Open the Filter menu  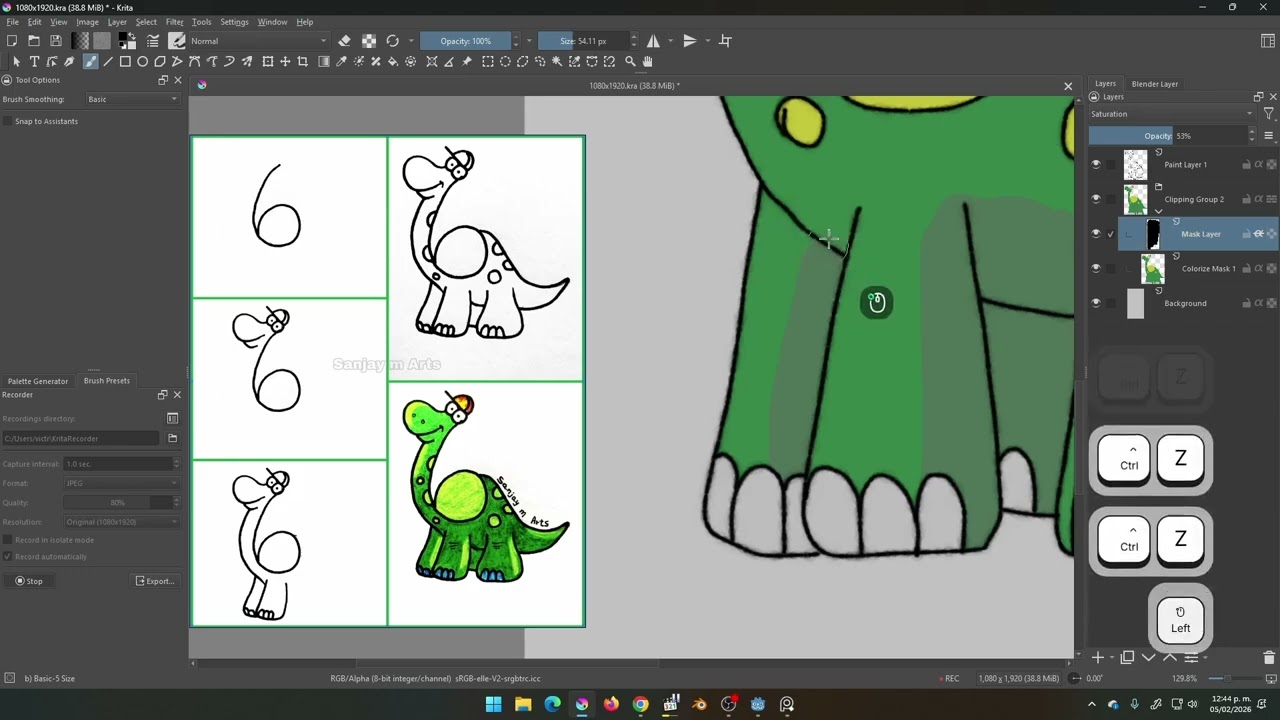coord(175,22)
